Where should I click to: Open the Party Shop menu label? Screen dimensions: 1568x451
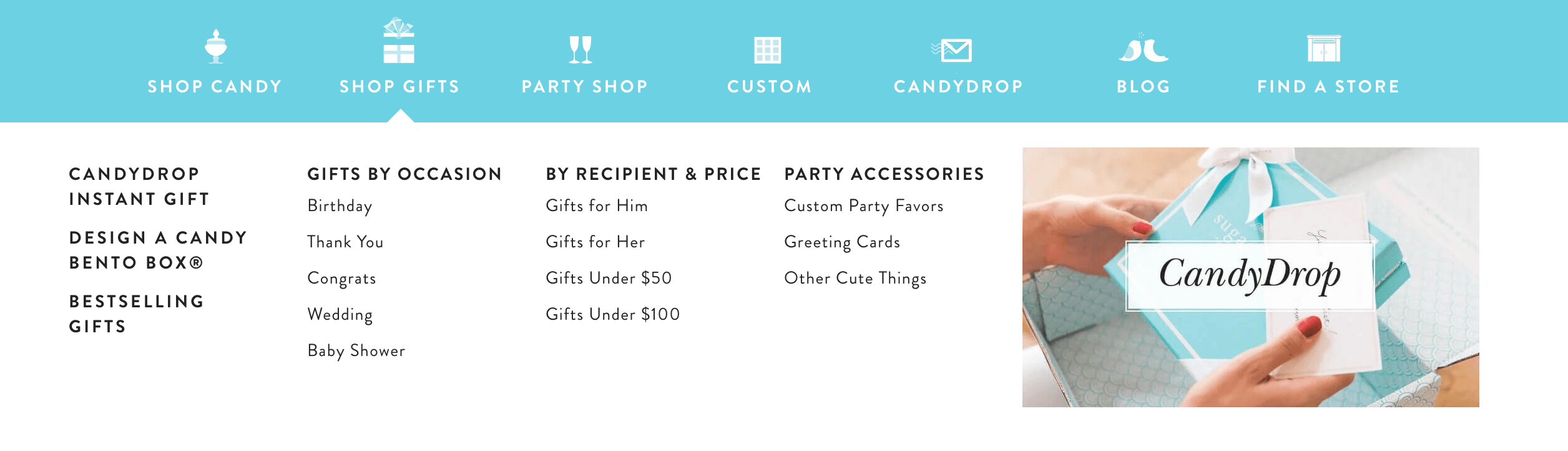(585, 86)
